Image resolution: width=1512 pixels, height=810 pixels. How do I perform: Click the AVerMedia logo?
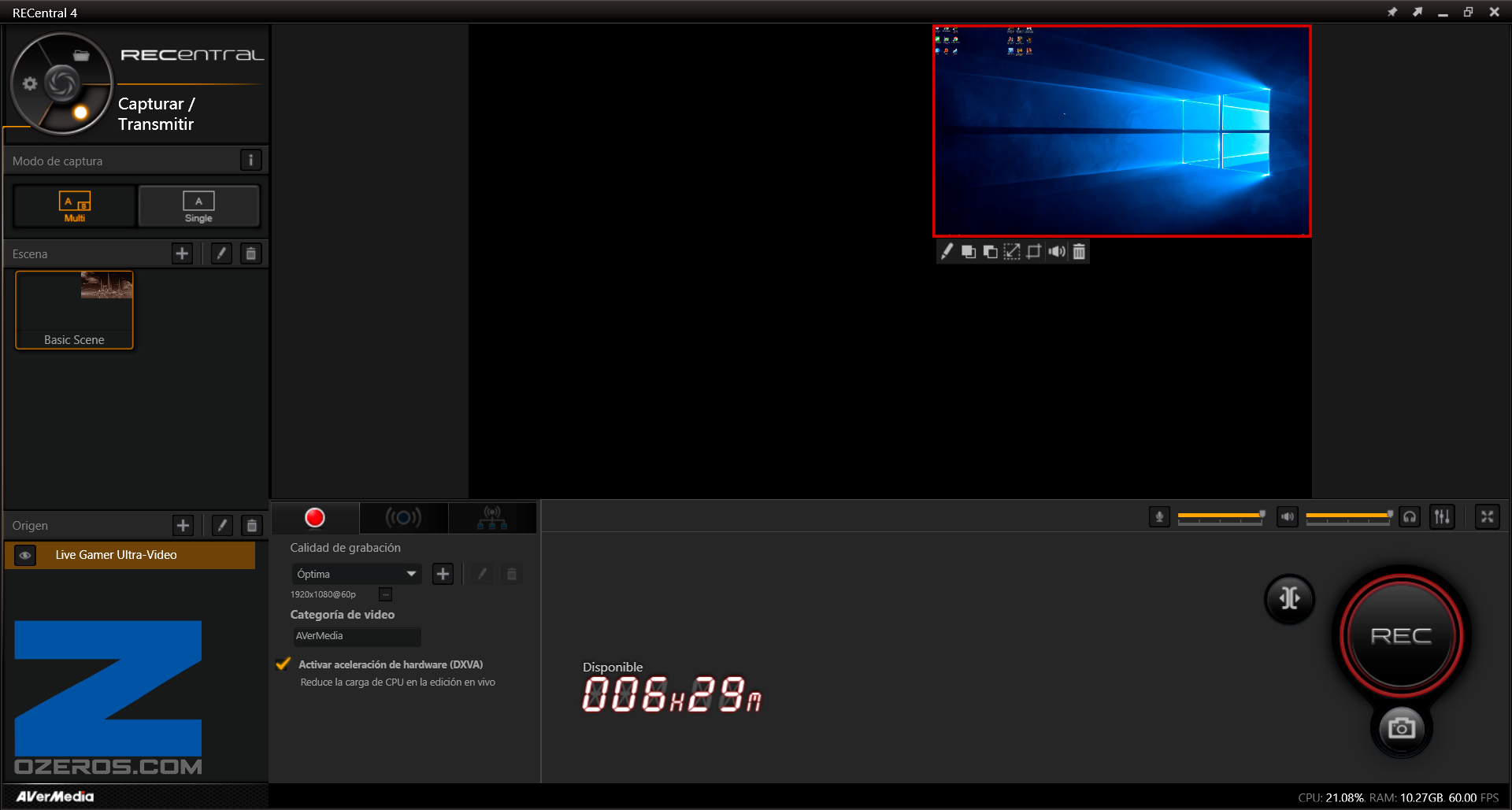[x=55, y=797]
